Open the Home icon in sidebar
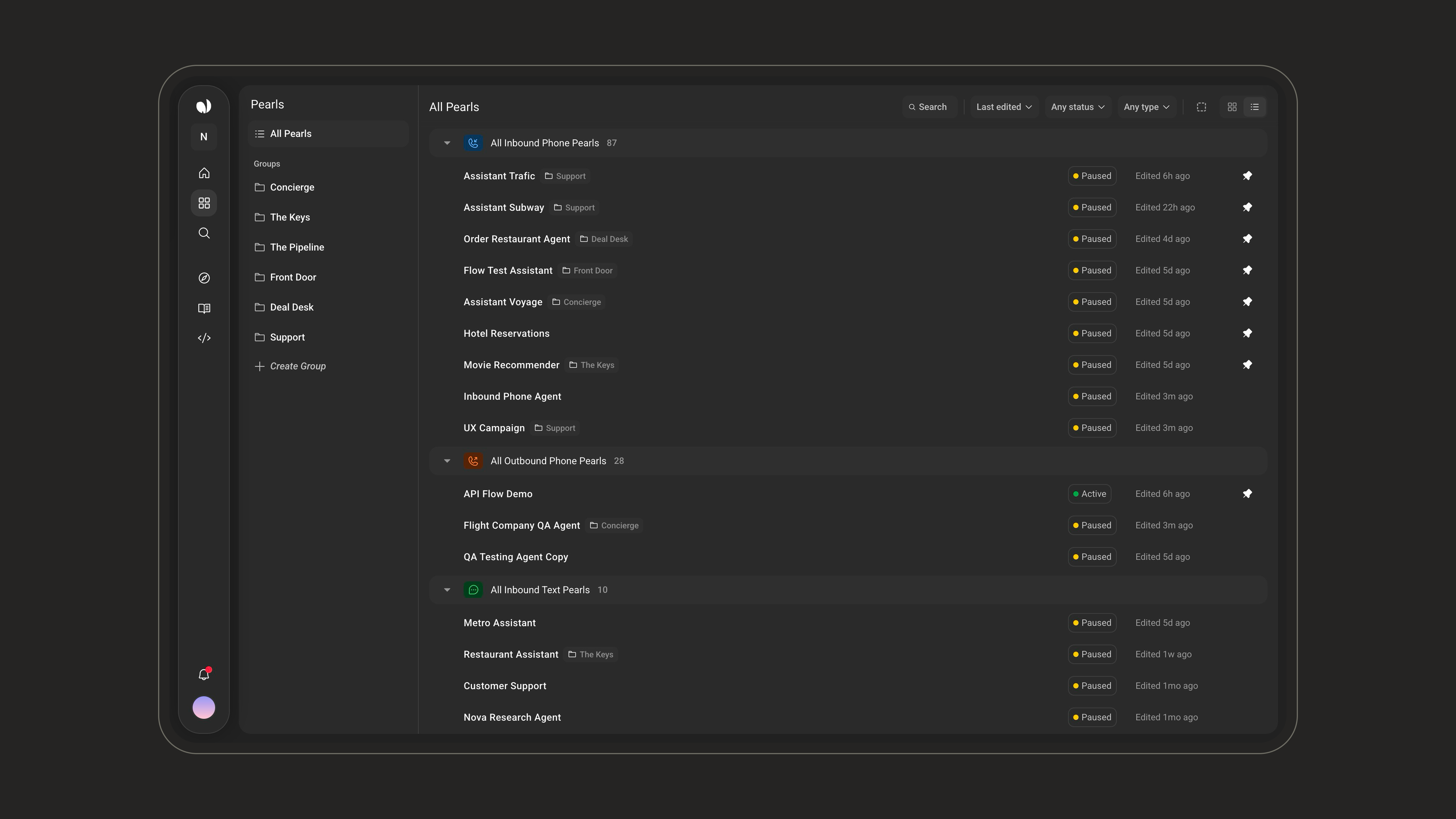This screenshot has width=1456, height=819. point(204,173)
